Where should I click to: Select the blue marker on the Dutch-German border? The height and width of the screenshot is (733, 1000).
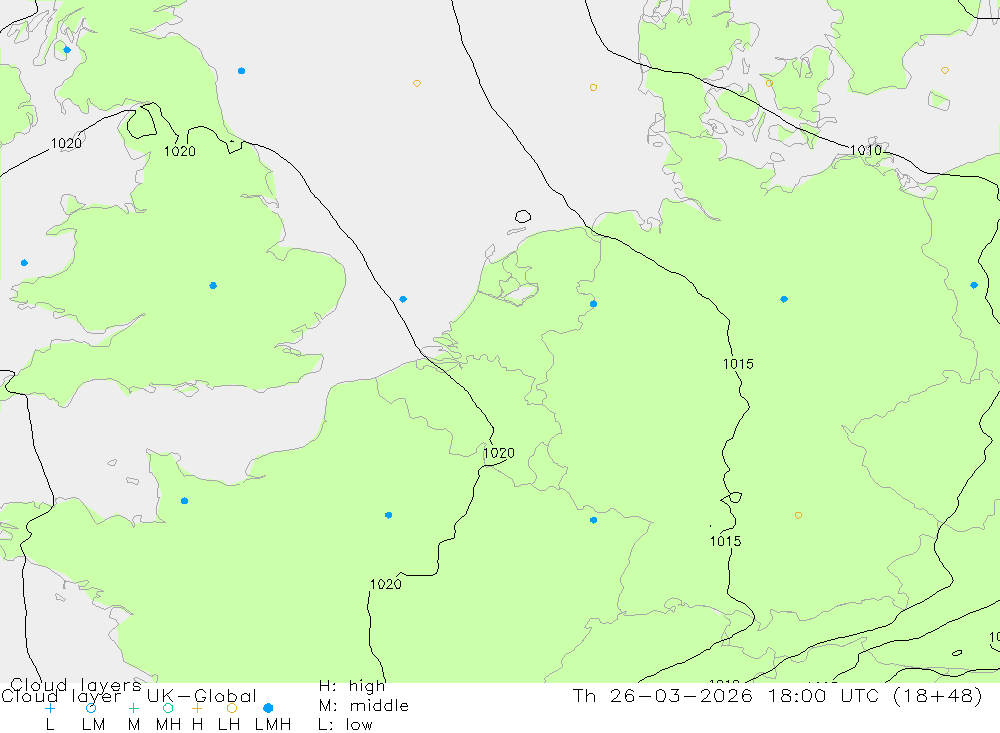[x=594, y=304]
